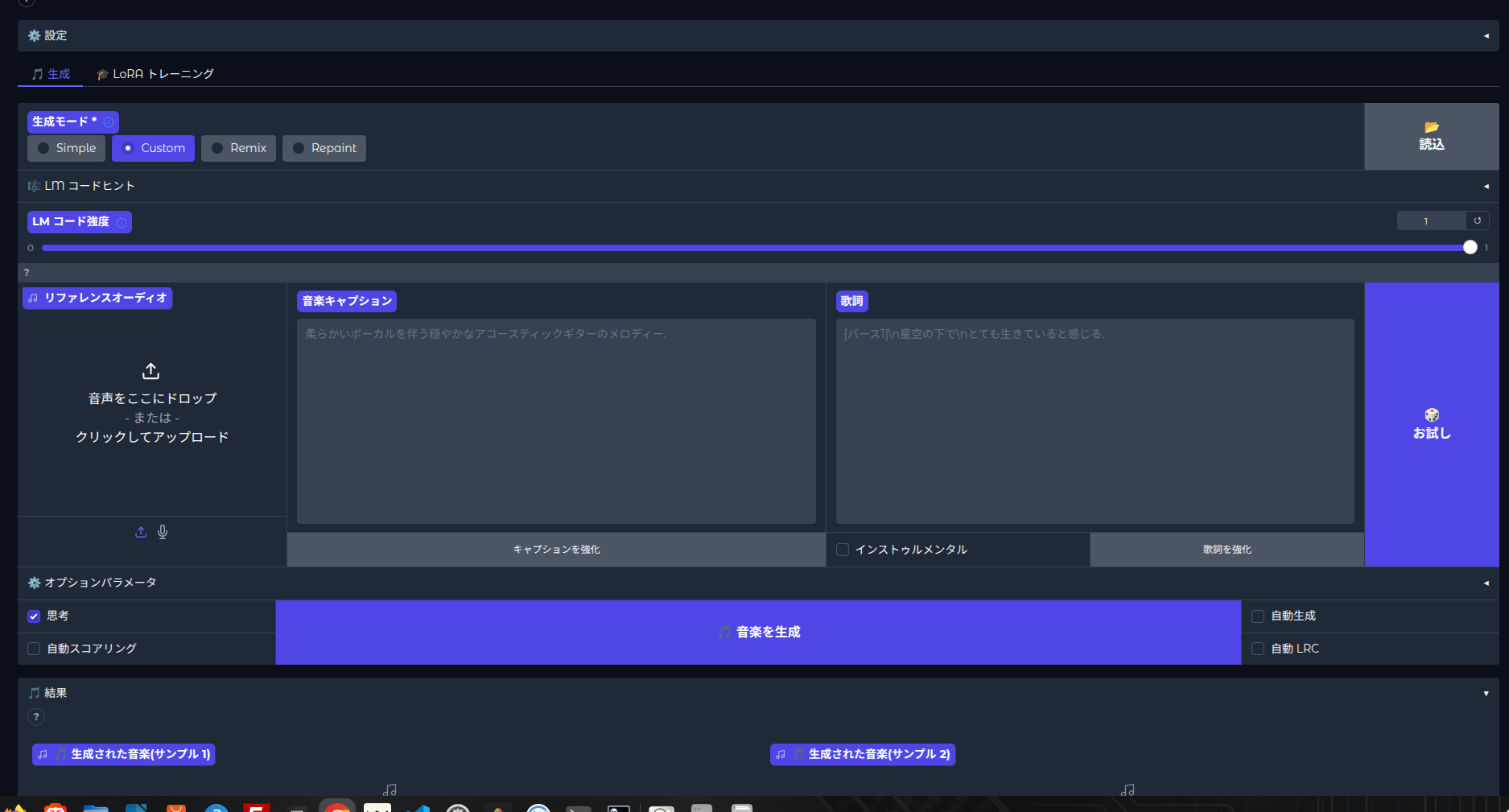The width and height of the screenshot is (1509, 812).
Task: Click the question mark help icon below the slider
Action: click(x=27, y=273)
